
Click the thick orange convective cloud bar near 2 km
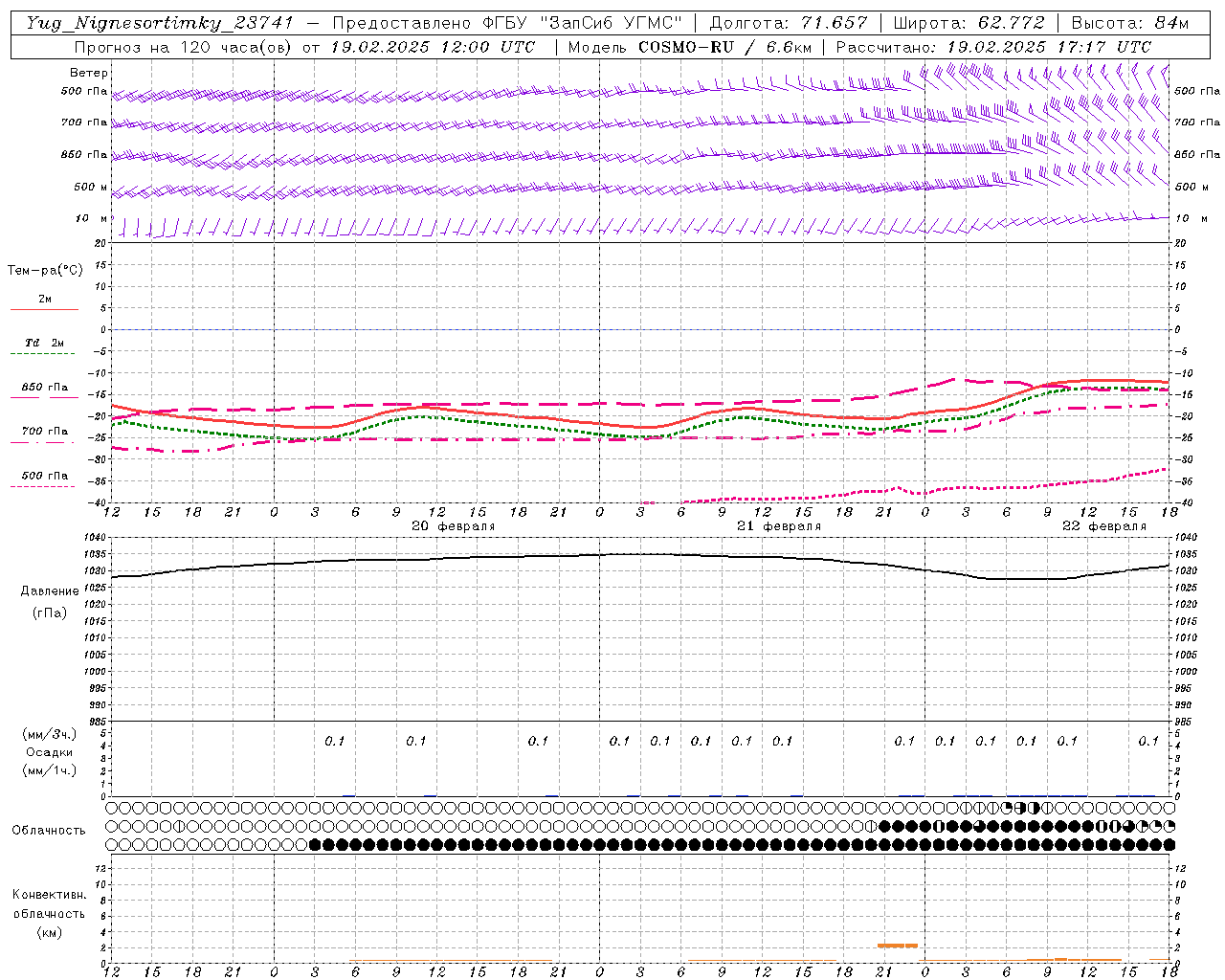pyautogui.click(x=898, y=946)
